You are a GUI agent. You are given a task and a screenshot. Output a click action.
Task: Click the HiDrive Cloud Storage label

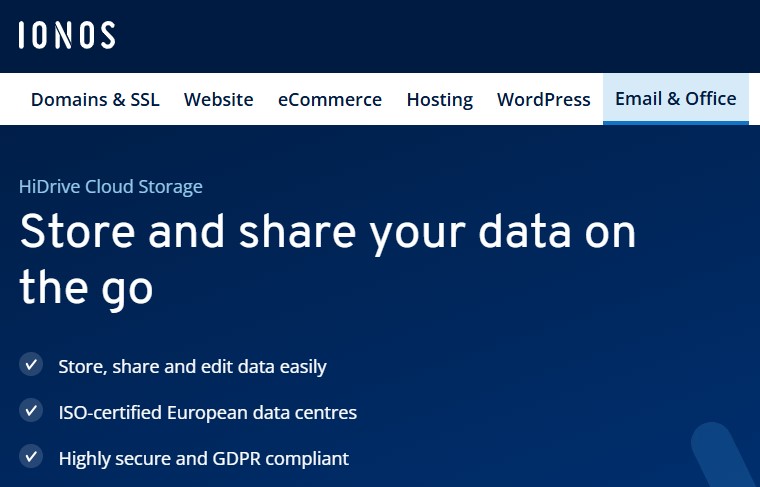click(x=110, y=186)
